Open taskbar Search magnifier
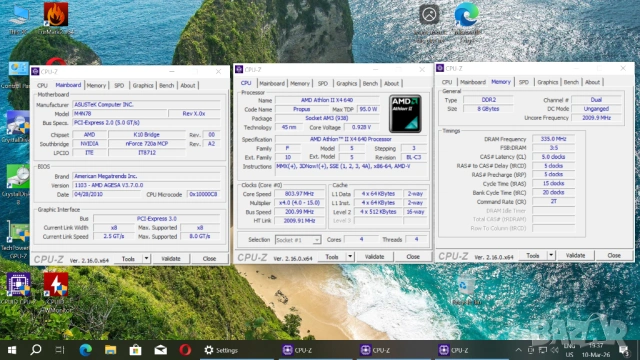 [36, 350]
